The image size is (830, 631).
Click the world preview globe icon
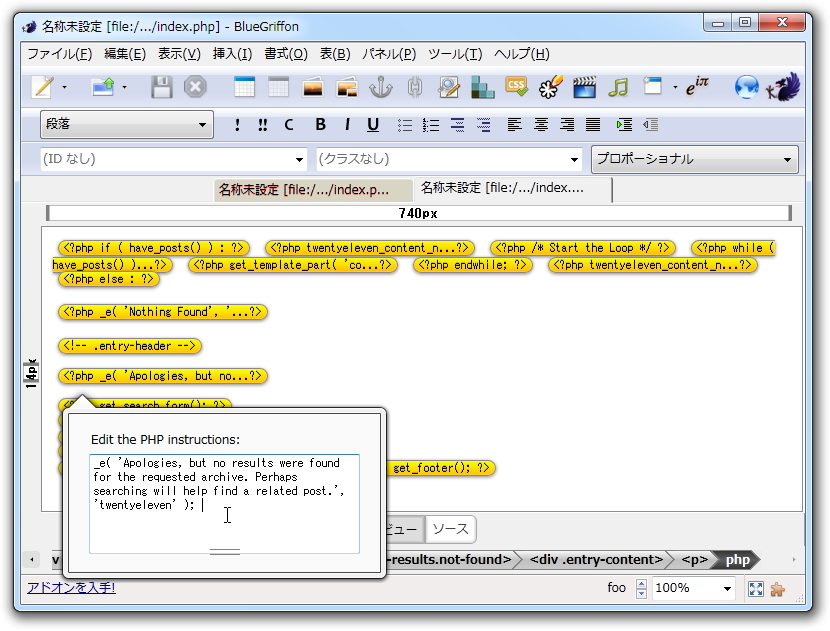(x=745, y=88)
